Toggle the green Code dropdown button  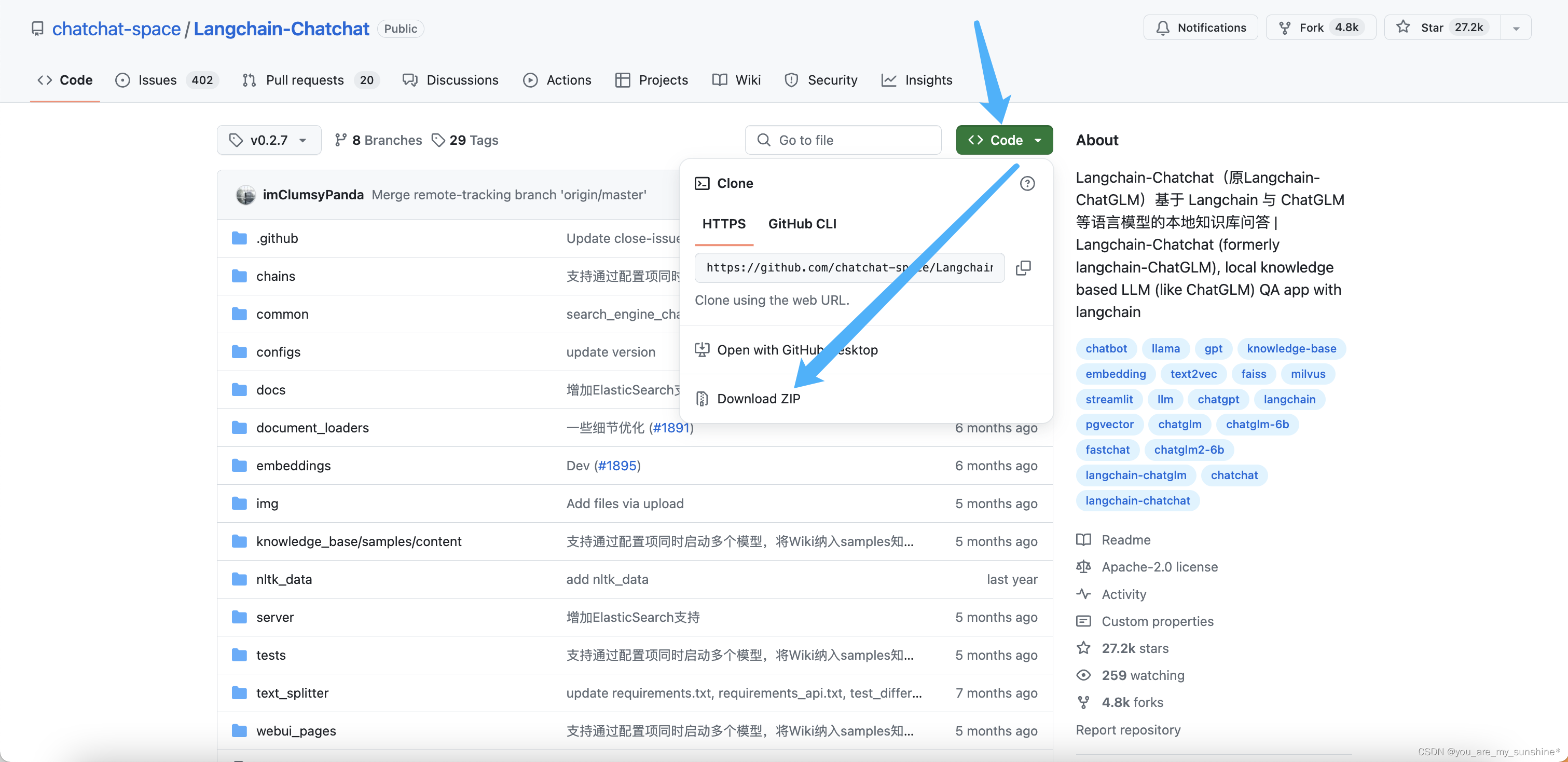1005,140
